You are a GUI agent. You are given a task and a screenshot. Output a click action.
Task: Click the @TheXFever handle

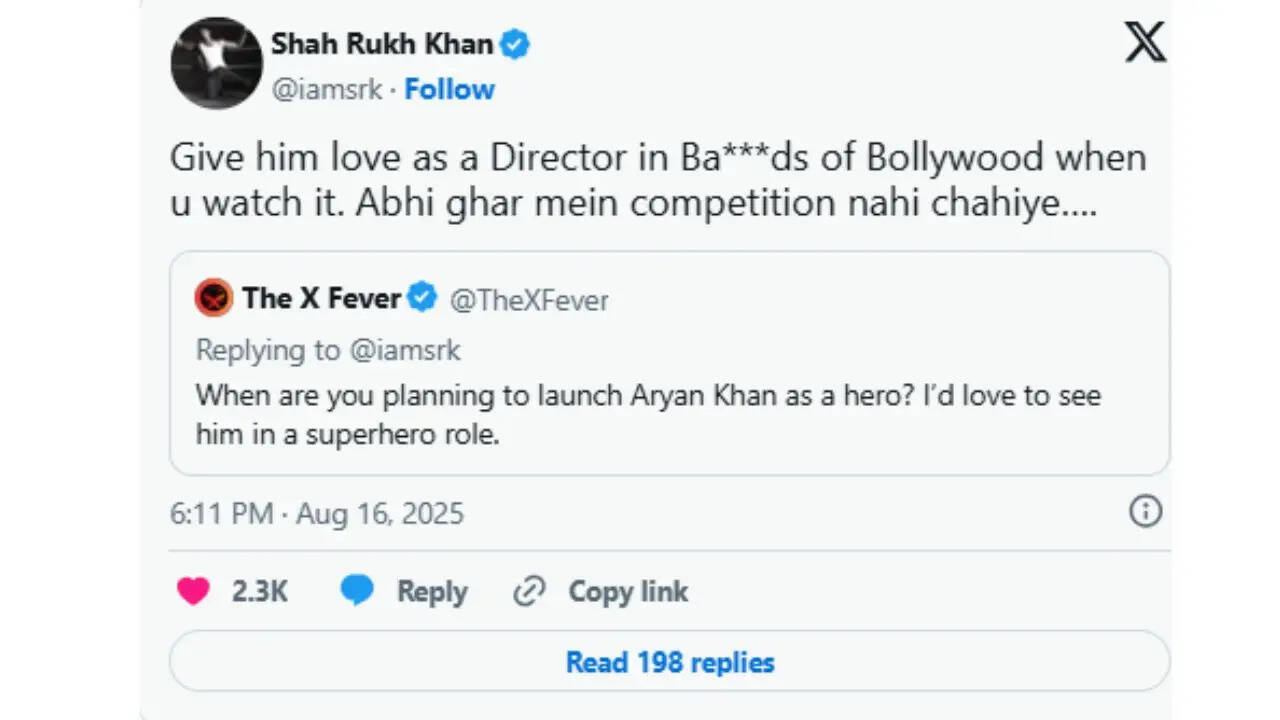pyautogui.click(x=529, y=300)
